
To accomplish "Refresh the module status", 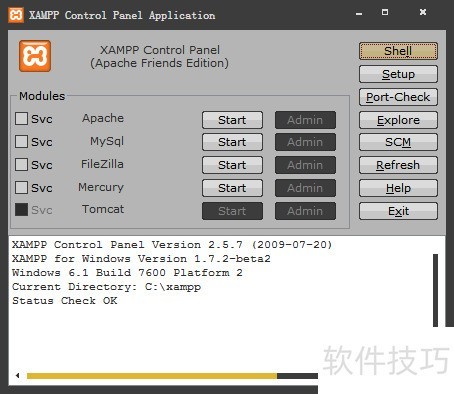I will [398, 165].
